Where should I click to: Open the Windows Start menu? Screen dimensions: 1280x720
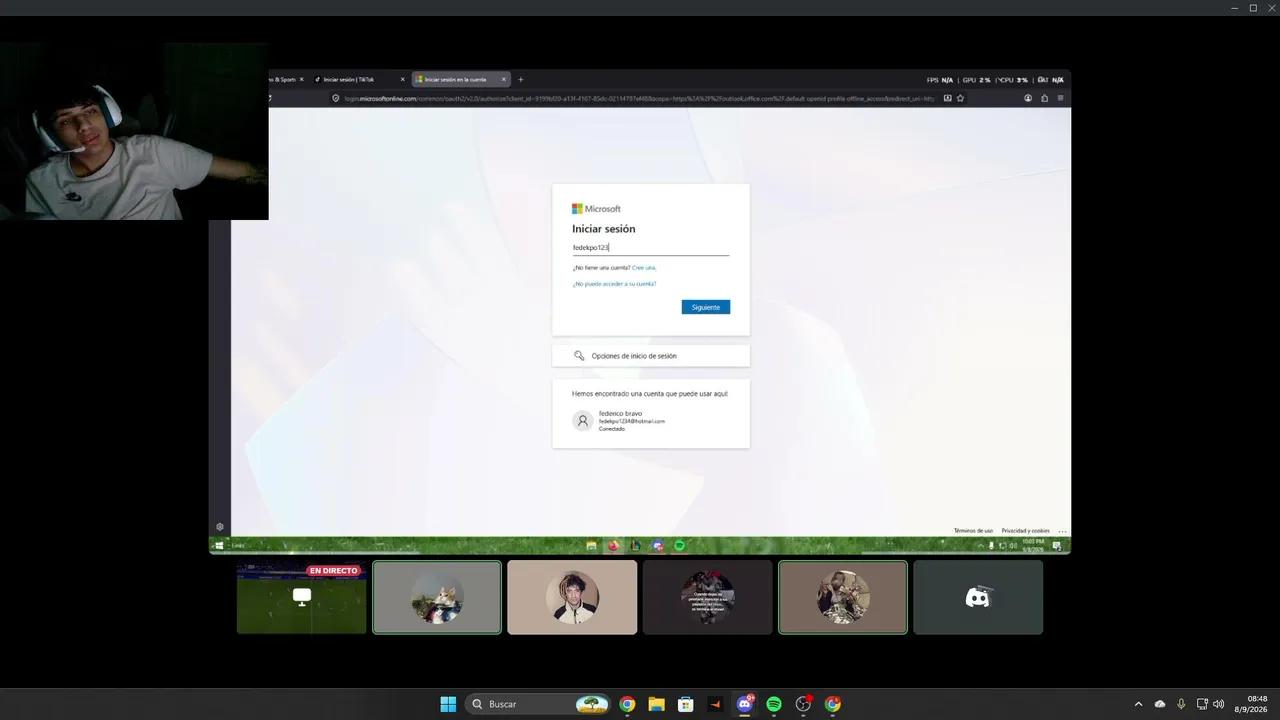(448, 704)
